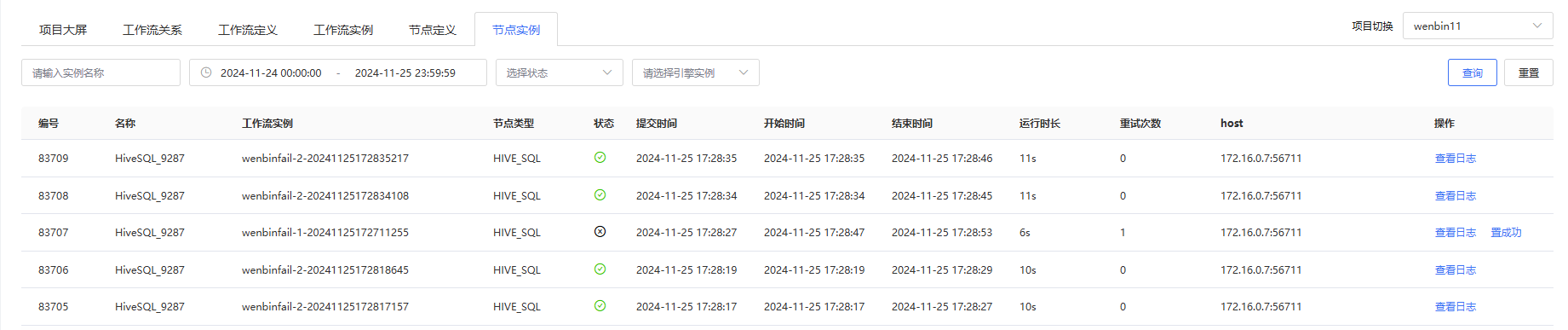Click the 节点类型 column header
The height and width of the screenshot is (330, 1568).
[514, 124]
